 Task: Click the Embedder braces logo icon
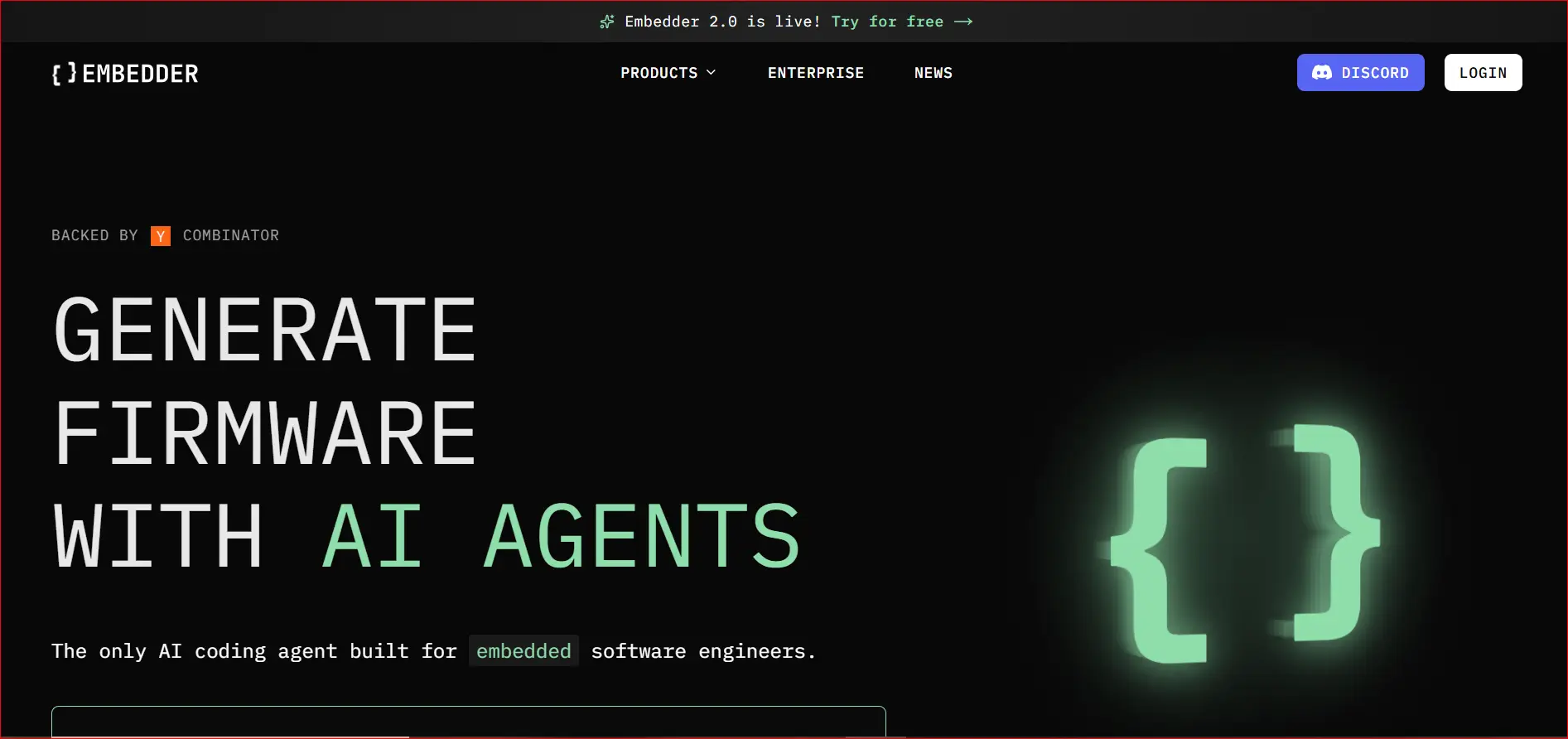coord(64,74)
